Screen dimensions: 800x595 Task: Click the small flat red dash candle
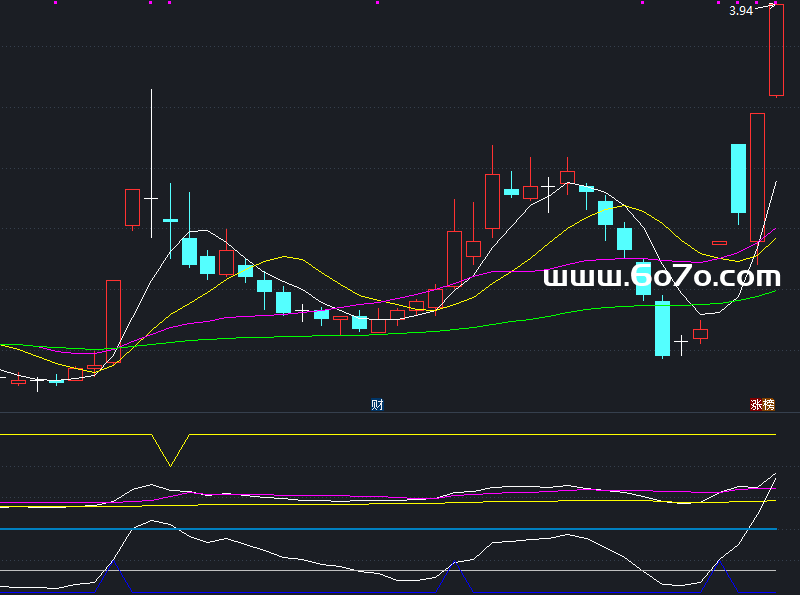click(719, 243)
